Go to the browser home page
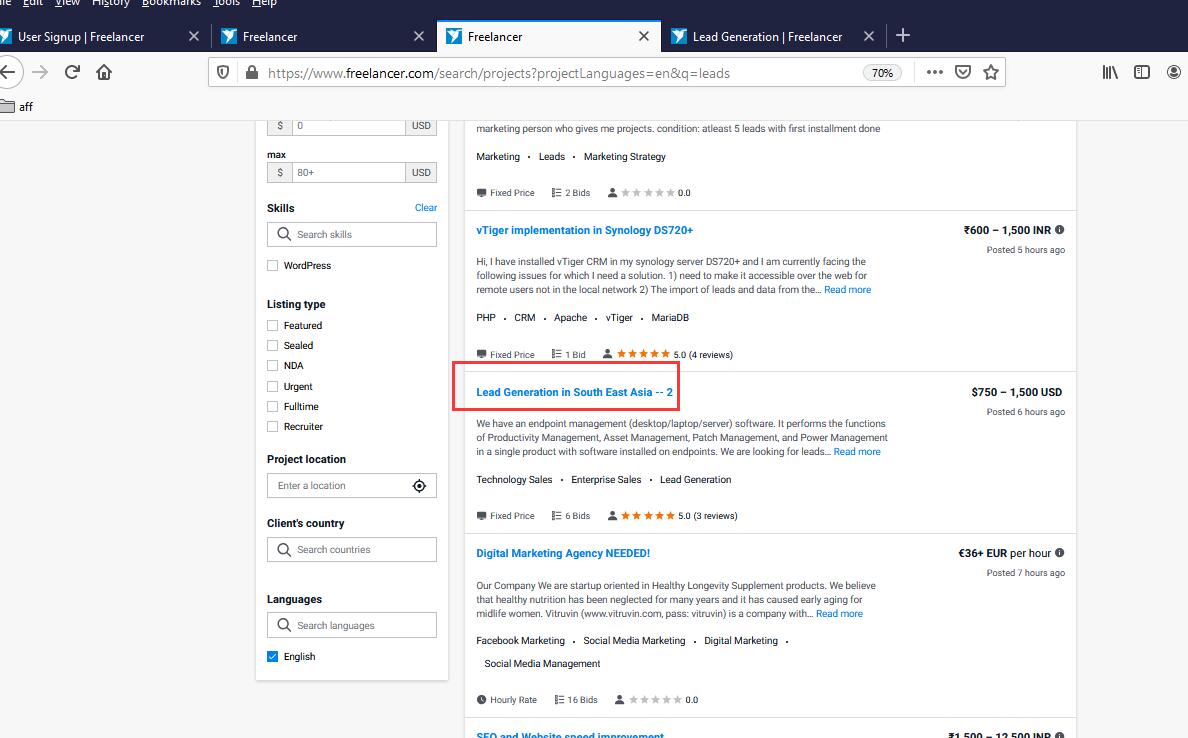The image size is (1188, 738). [x=104, y=72]
